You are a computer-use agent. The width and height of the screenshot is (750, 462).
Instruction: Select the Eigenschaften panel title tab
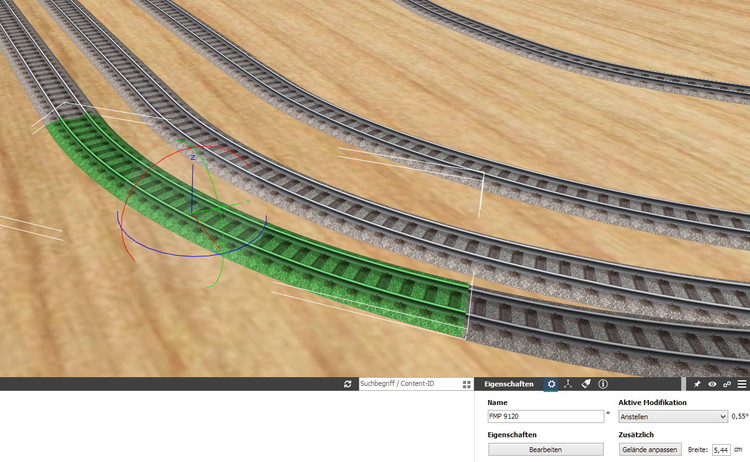(x=508, y=384)
